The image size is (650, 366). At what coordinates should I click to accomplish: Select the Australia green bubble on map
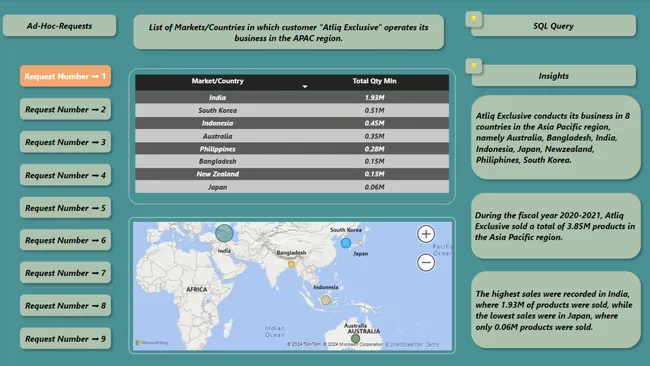[355, 339]
